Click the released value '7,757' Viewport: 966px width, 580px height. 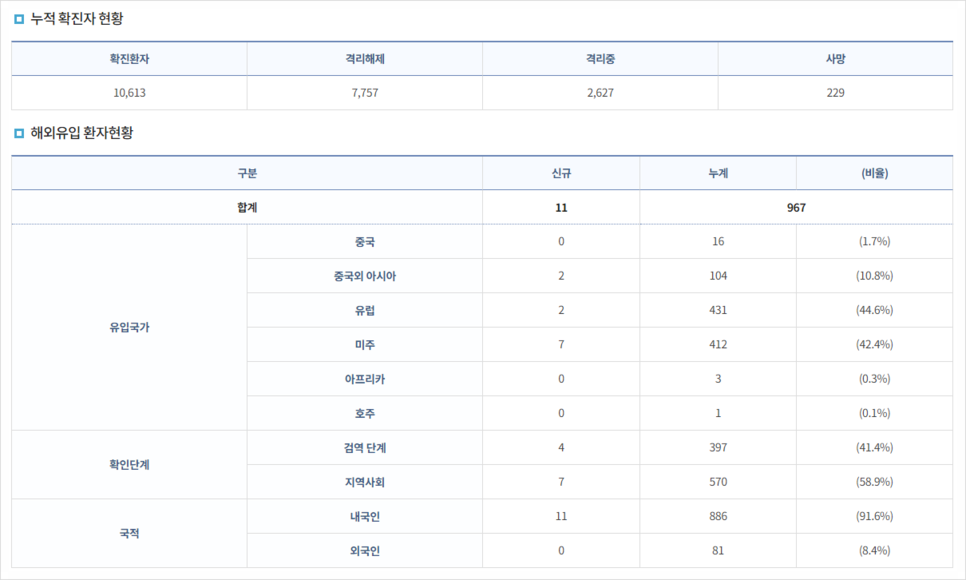tap(365, 93)
